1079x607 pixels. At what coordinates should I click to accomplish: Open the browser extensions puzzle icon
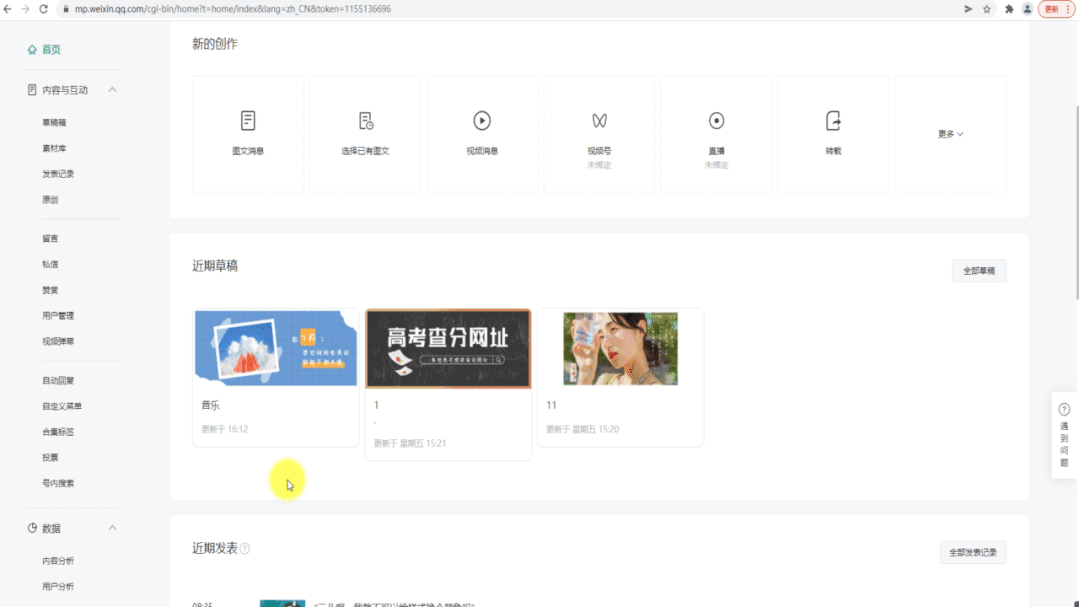[x=1009, y=9]
